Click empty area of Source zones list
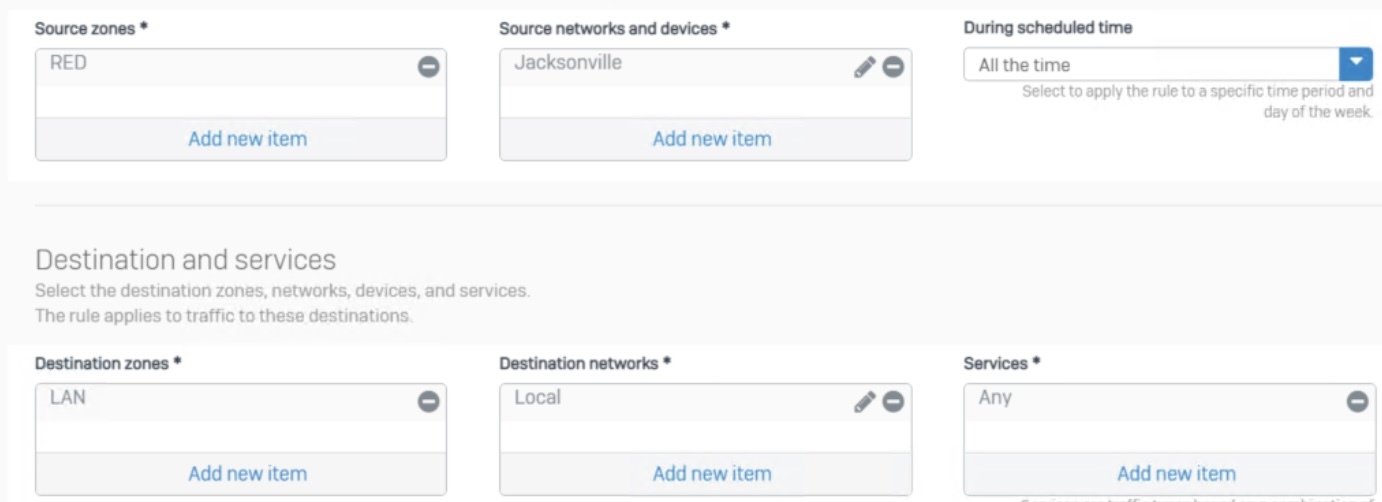Image resolution: width=1382 pixels, height=502 pixels. point(240,101)
